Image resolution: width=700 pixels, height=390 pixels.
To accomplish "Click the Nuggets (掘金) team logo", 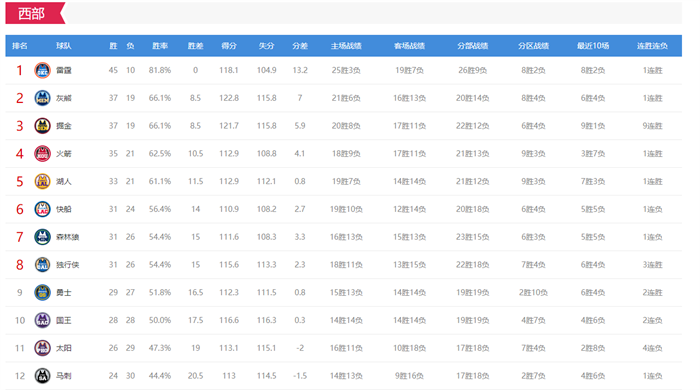I will 42,126.
